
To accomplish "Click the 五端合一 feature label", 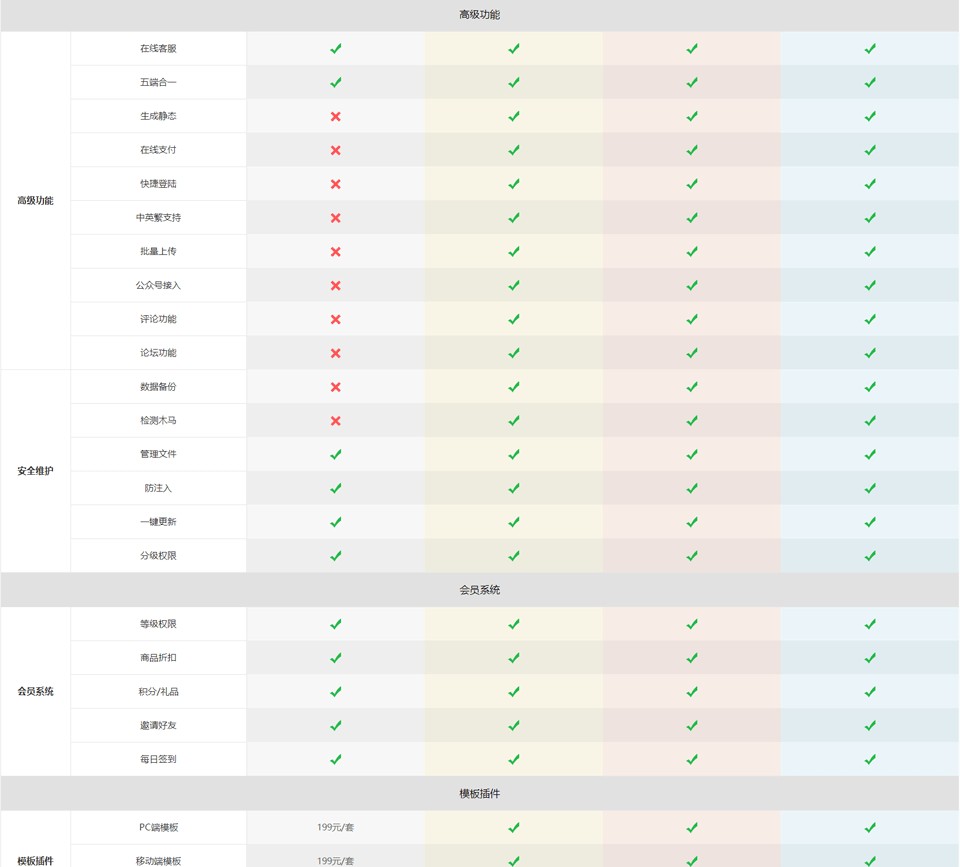I will 158,82.
